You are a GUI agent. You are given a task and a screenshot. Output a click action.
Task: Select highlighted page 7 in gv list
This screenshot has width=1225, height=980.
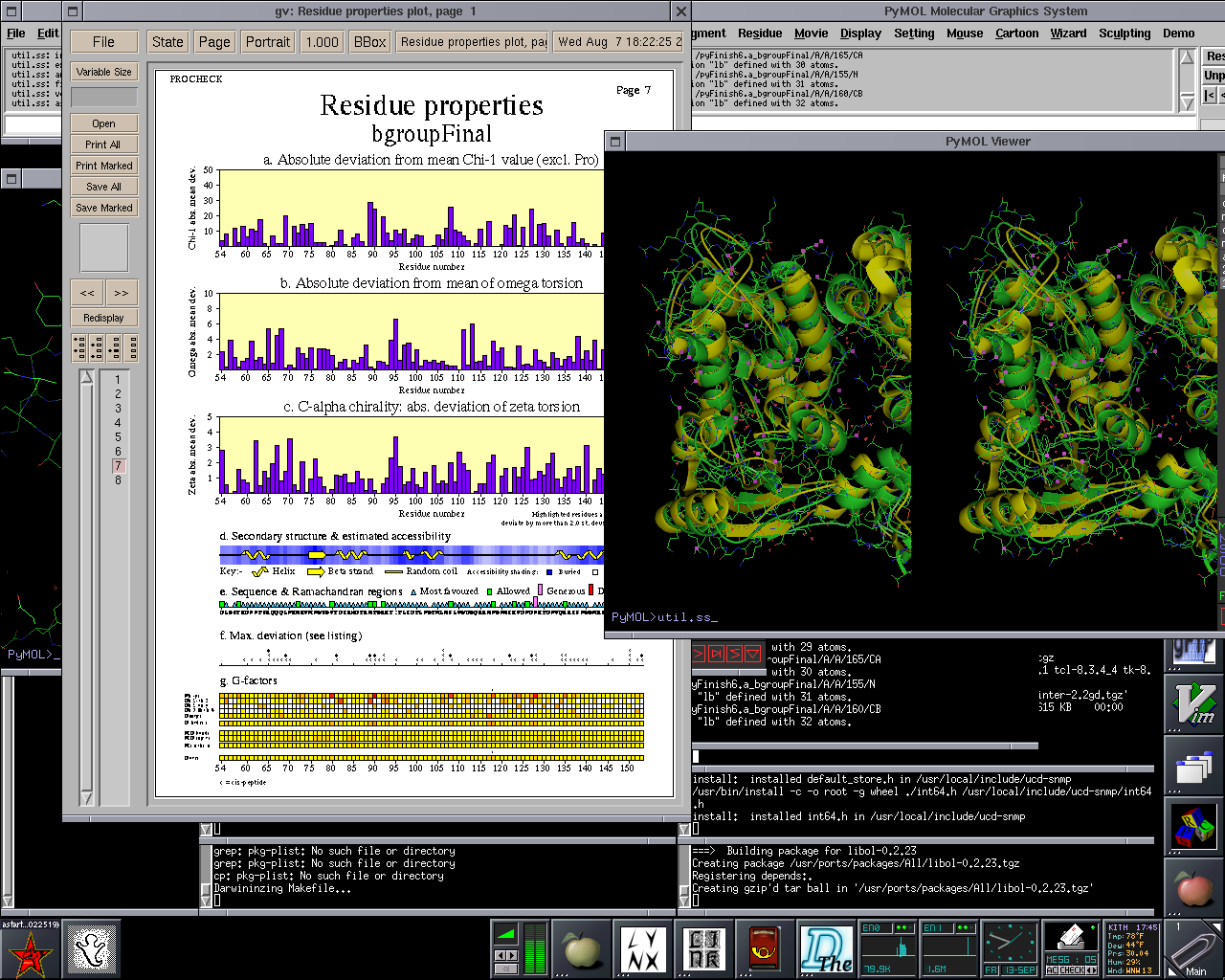tap(118, 466)
